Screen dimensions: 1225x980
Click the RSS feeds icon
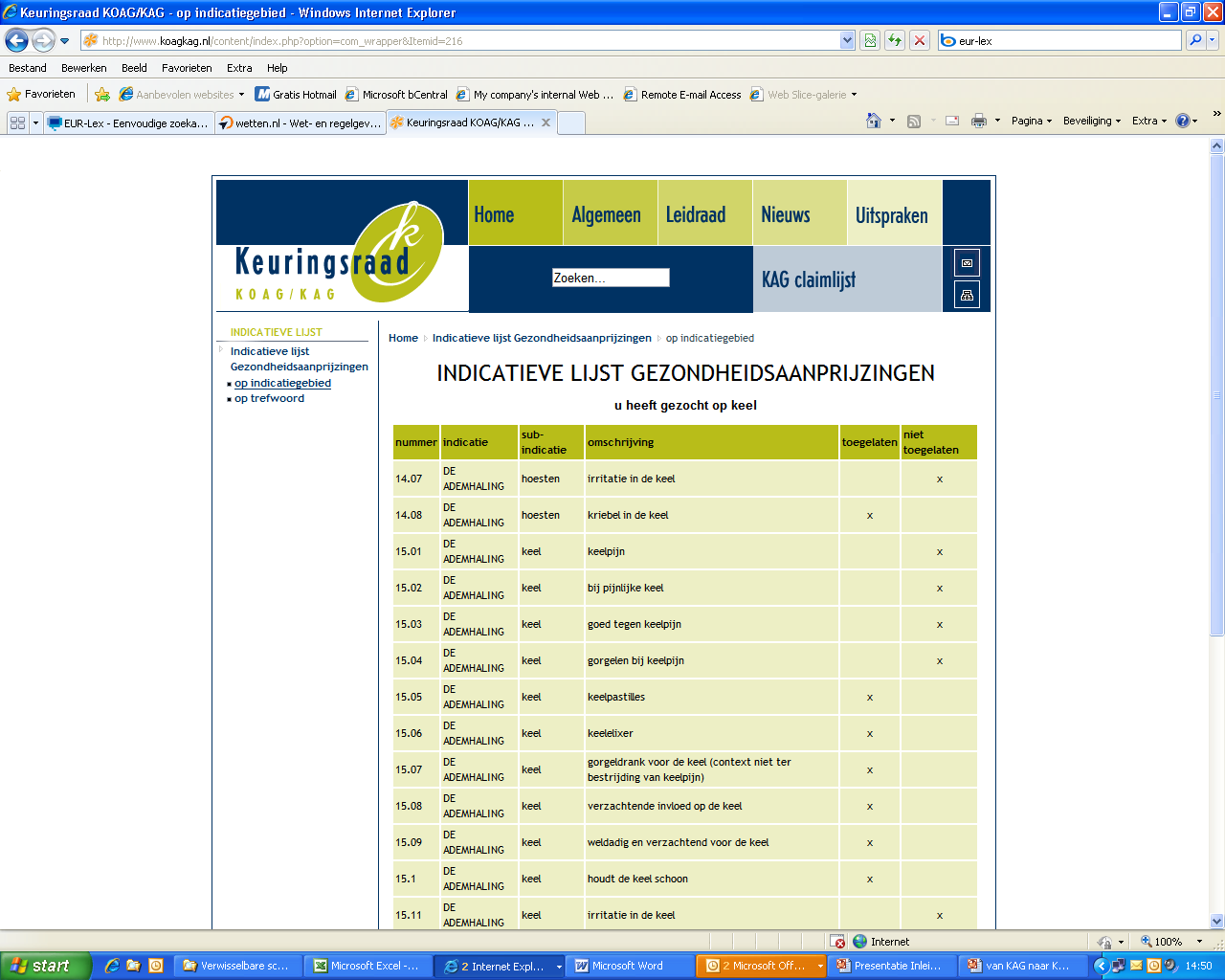(914, 121)
